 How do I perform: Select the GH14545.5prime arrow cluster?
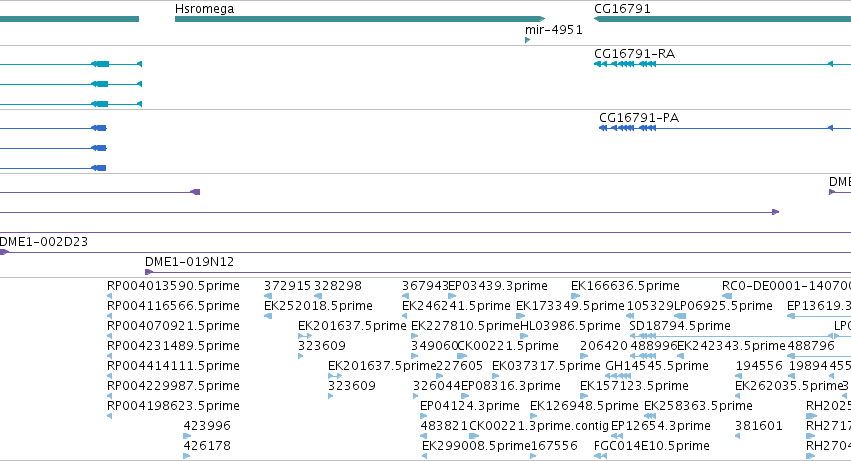(x=618, y=376)
